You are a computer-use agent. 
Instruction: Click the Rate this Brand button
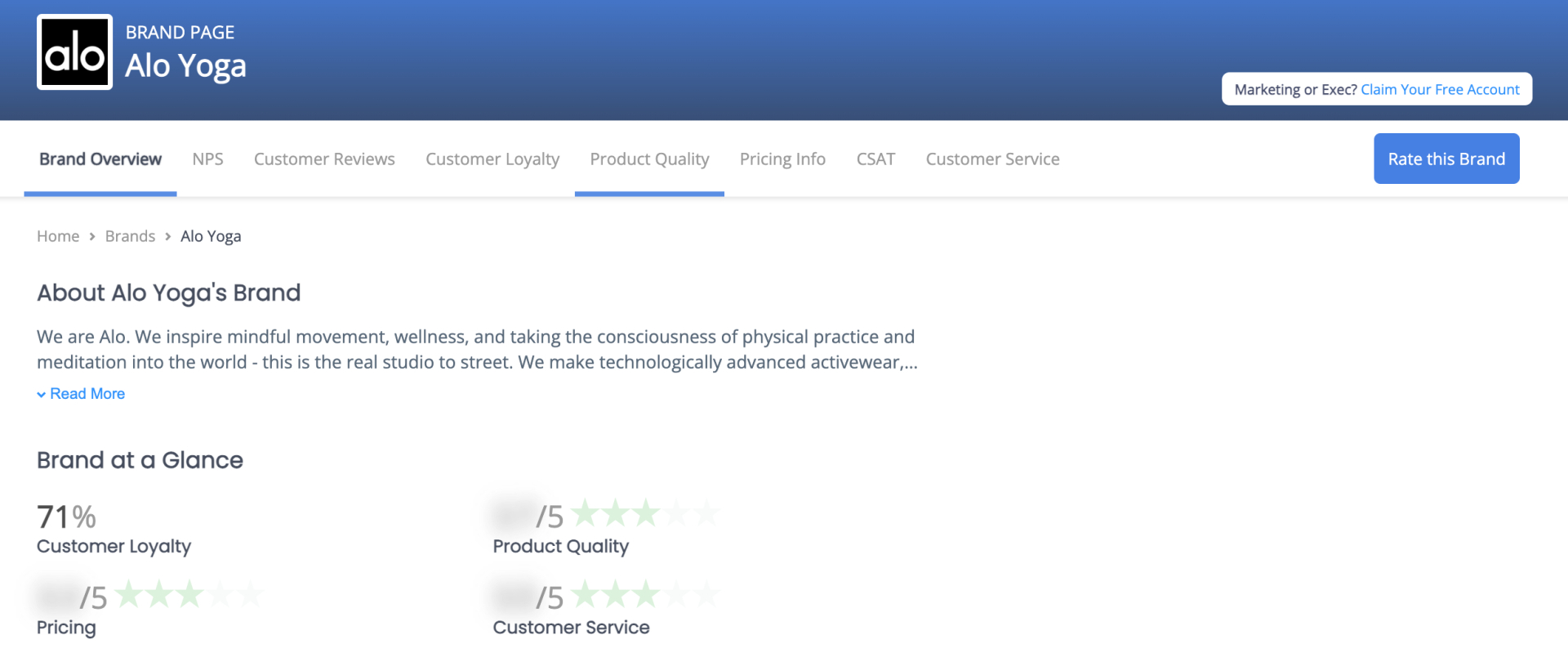1446,159
